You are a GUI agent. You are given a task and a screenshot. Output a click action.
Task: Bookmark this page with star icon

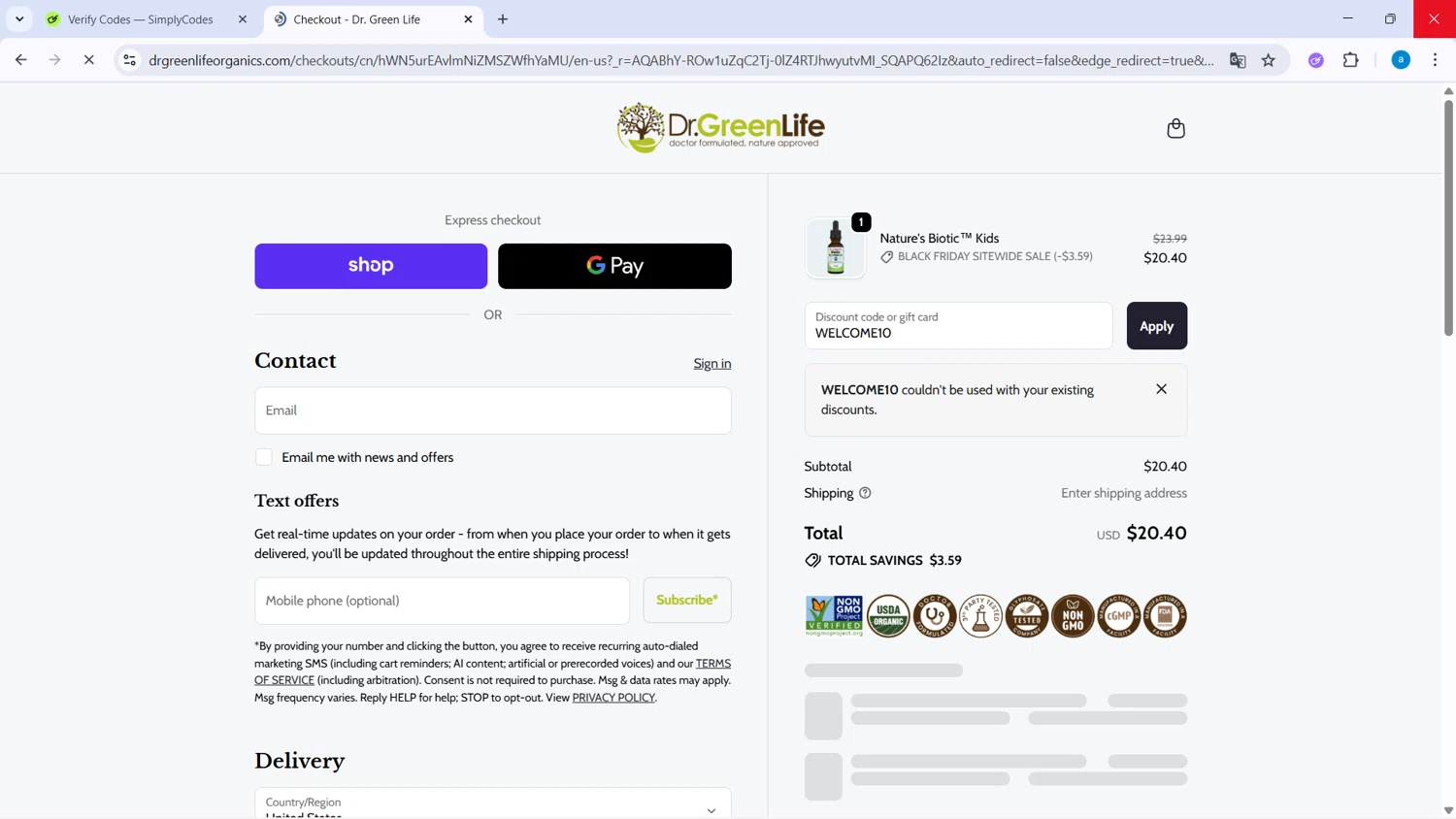click(1269, 60)
